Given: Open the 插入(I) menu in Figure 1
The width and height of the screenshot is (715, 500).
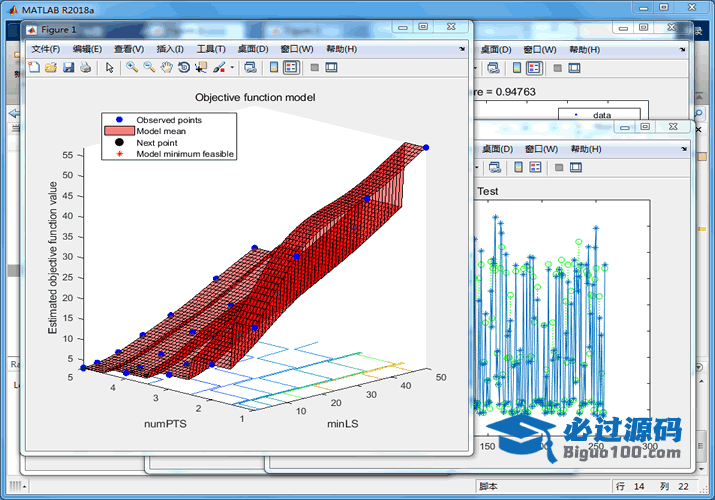Looking at the screenshot, I should pos(170,49).
